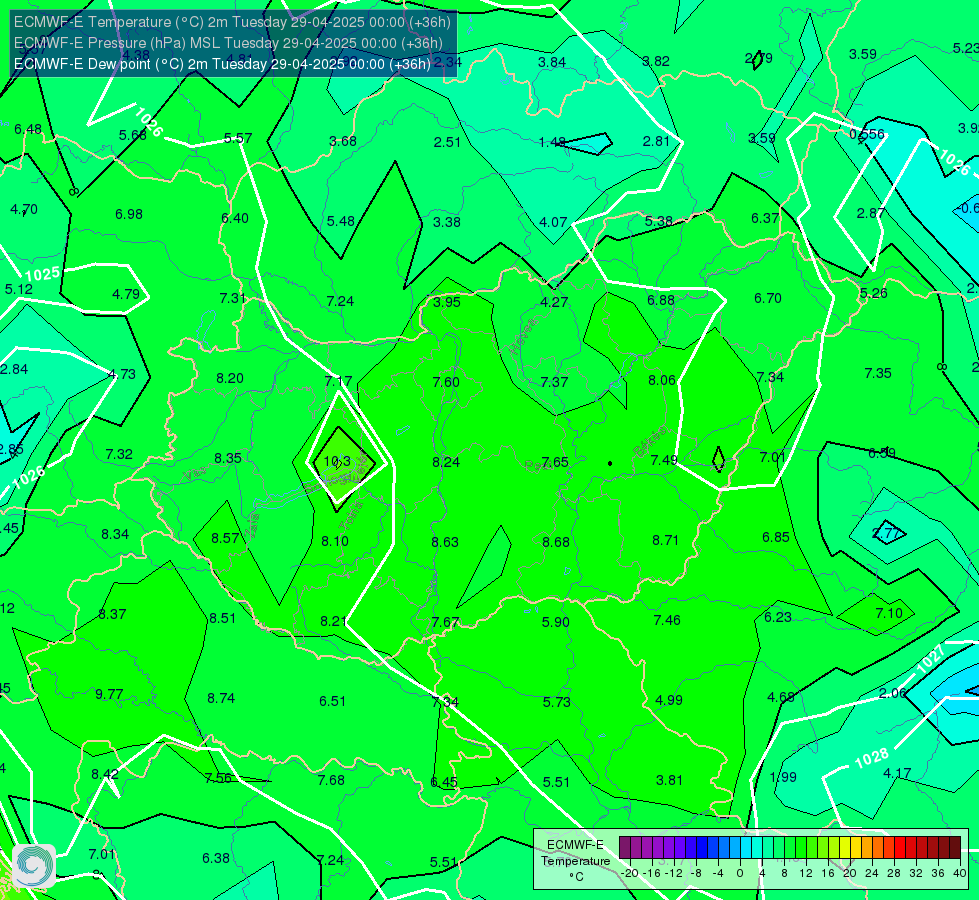Screen dimensions: 979x900
Task: Click the 7.49 temperature value
Action: click(664, 460)
